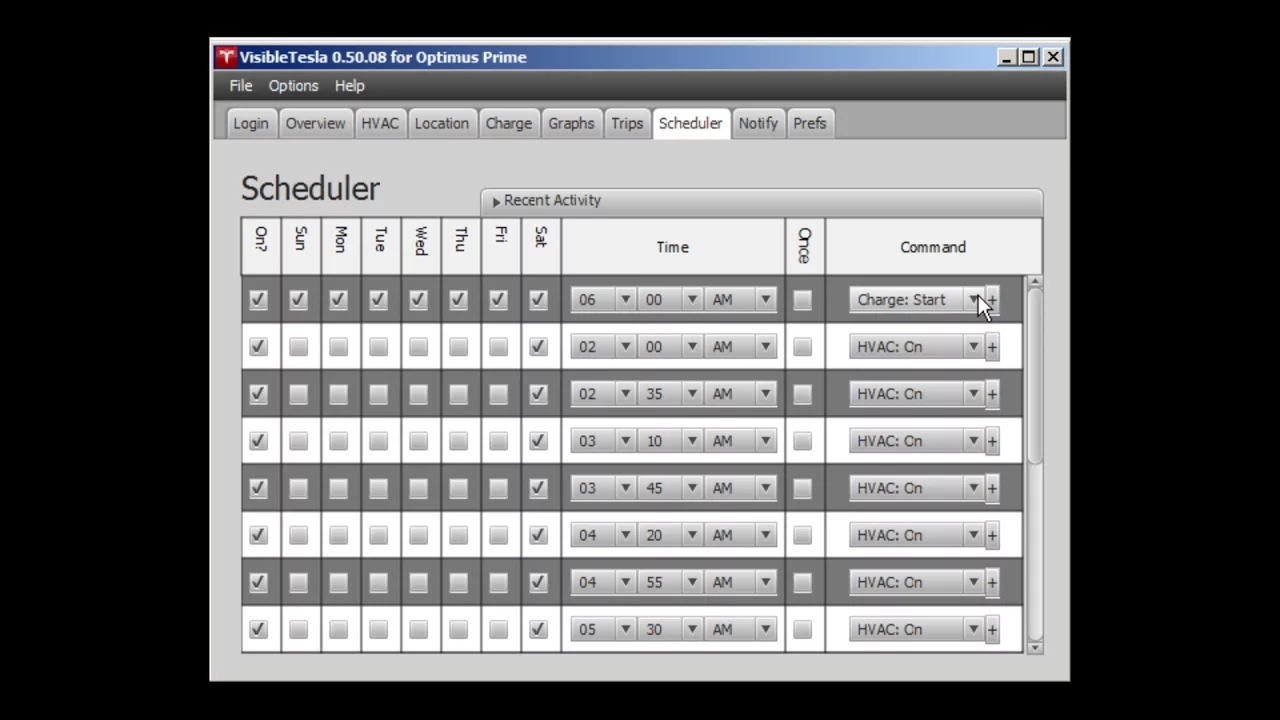Untick the On? checkbox for the 04:20 row
This screenshot has width=1280, height=720.
coord(259,535)
